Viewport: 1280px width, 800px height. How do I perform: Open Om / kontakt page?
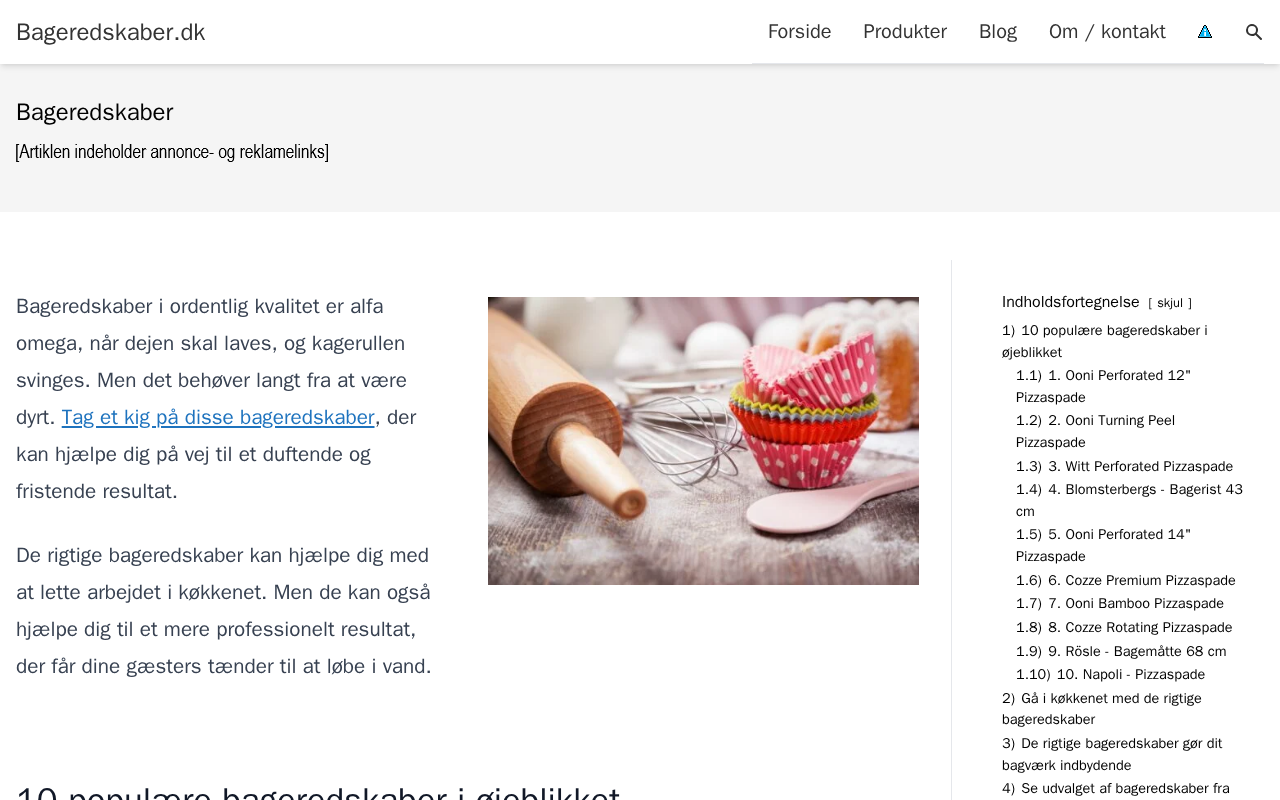point(1107,32)
